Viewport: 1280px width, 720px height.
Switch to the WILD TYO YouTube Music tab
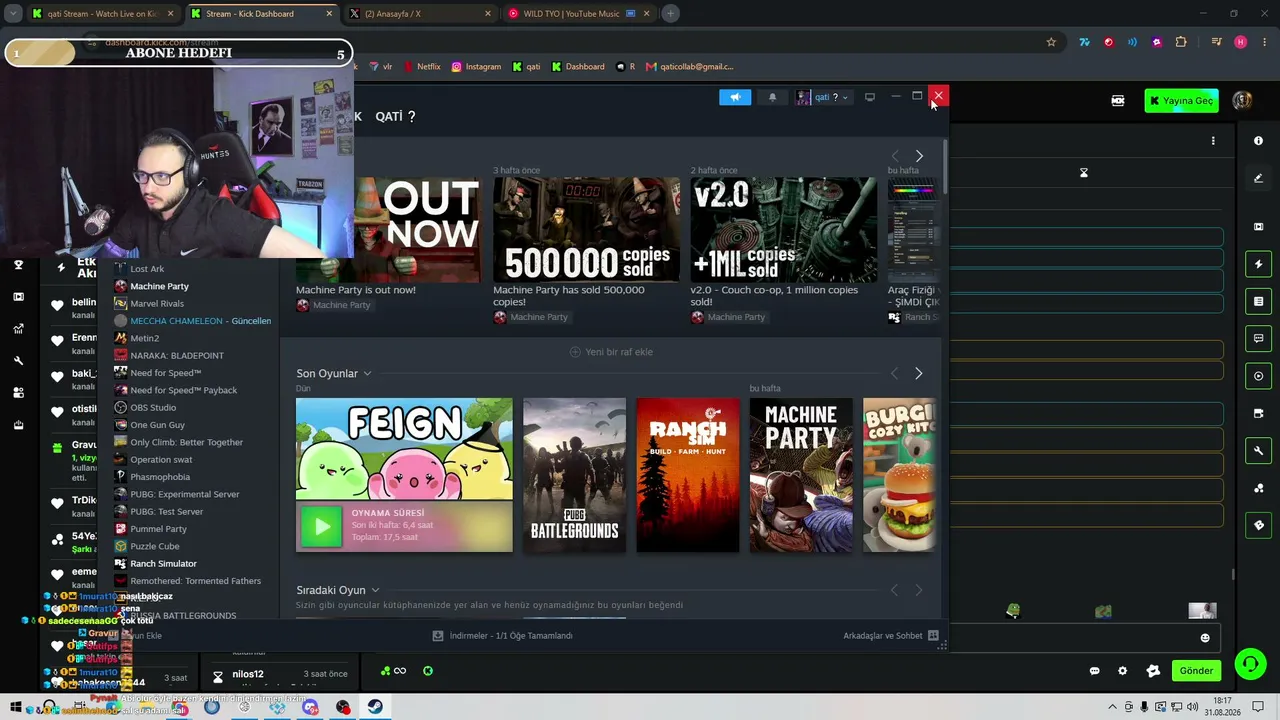[x=578, y=14]
